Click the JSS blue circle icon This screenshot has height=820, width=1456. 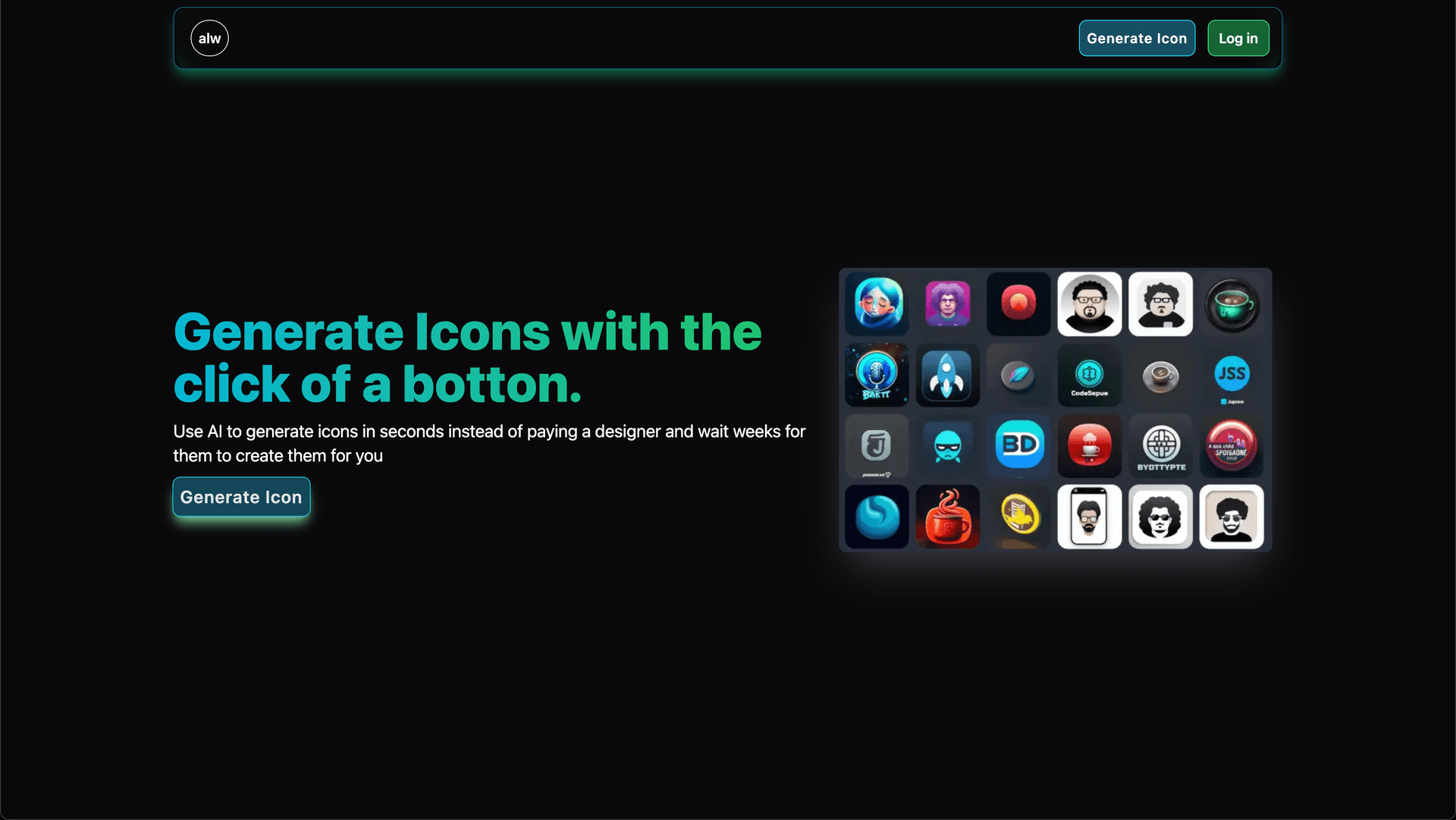click(1231, 375)
